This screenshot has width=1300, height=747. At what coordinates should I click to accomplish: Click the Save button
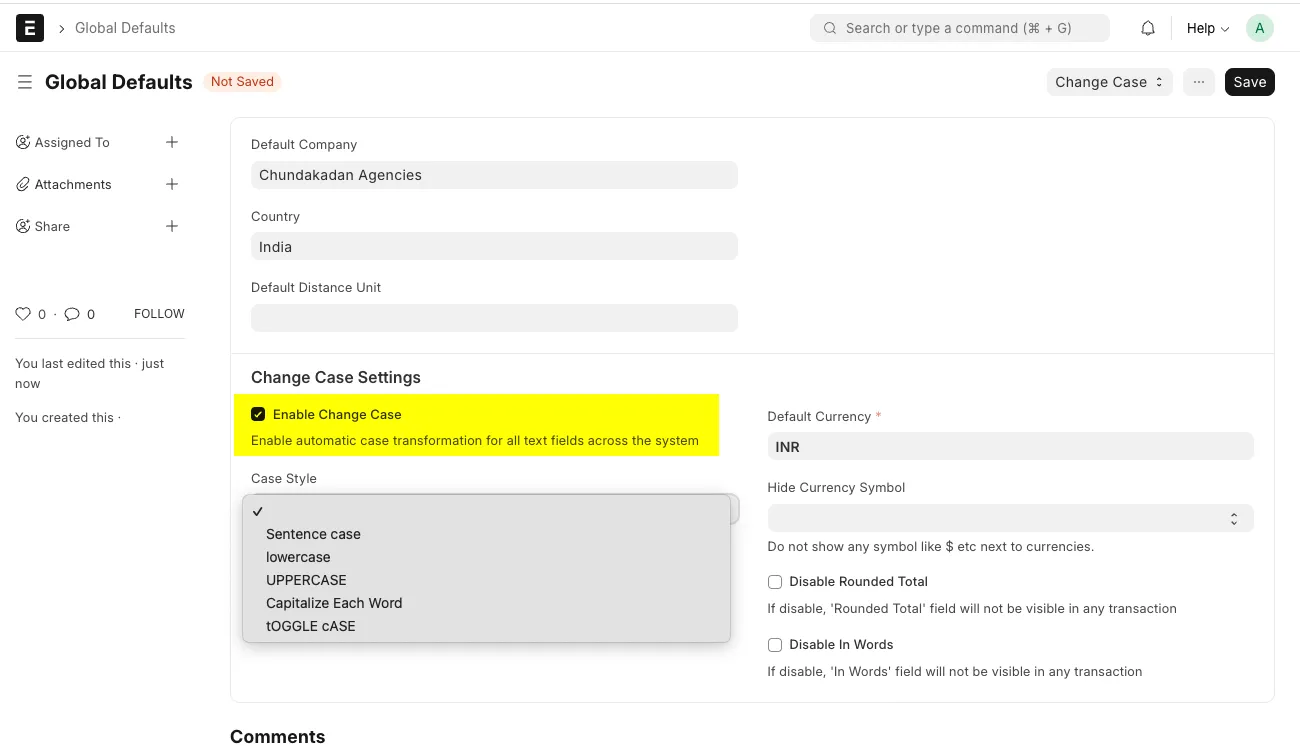tap(1249, 82)
